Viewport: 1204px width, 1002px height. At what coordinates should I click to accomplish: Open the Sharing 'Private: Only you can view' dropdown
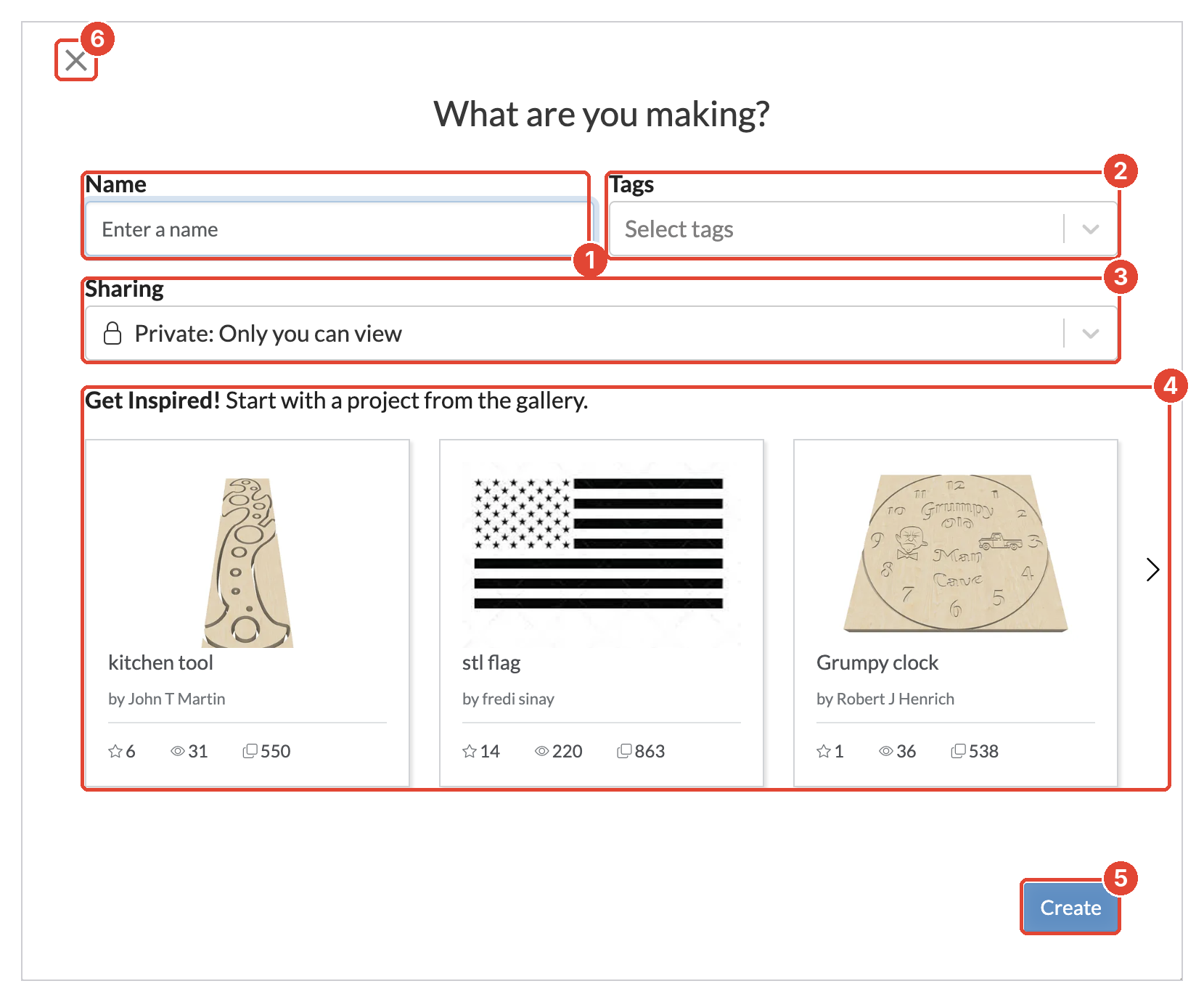pyautogui.click(x=601, y=334)
